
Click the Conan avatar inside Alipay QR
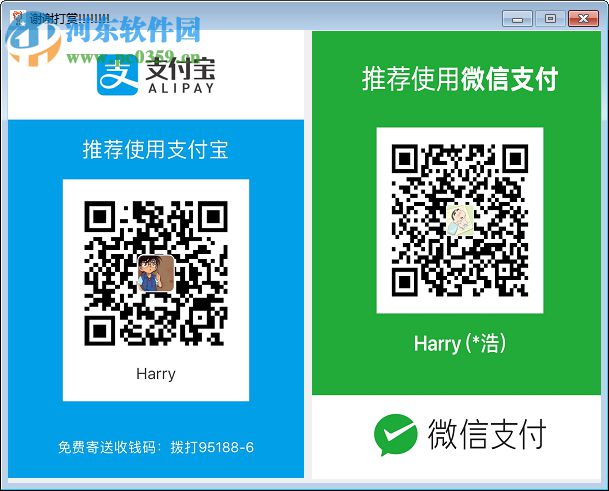click(156, 273)
